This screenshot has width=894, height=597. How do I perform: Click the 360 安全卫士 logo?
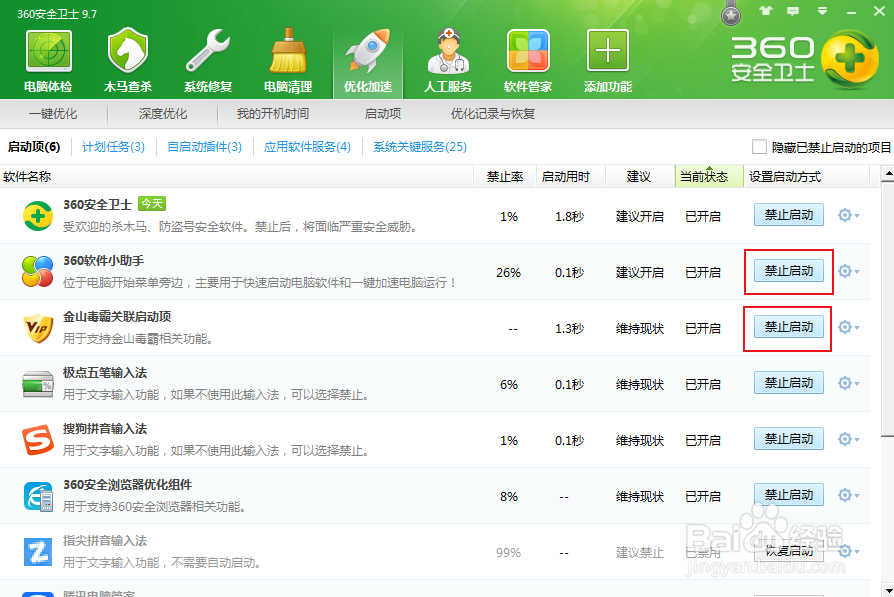[804, 59]
